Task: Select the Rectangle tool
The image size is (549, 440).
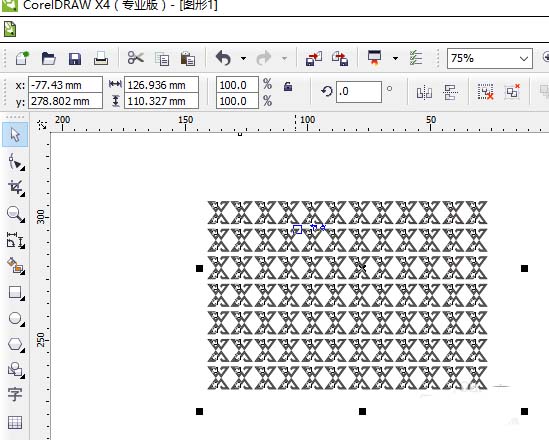Action: click(x=16, y=293)
